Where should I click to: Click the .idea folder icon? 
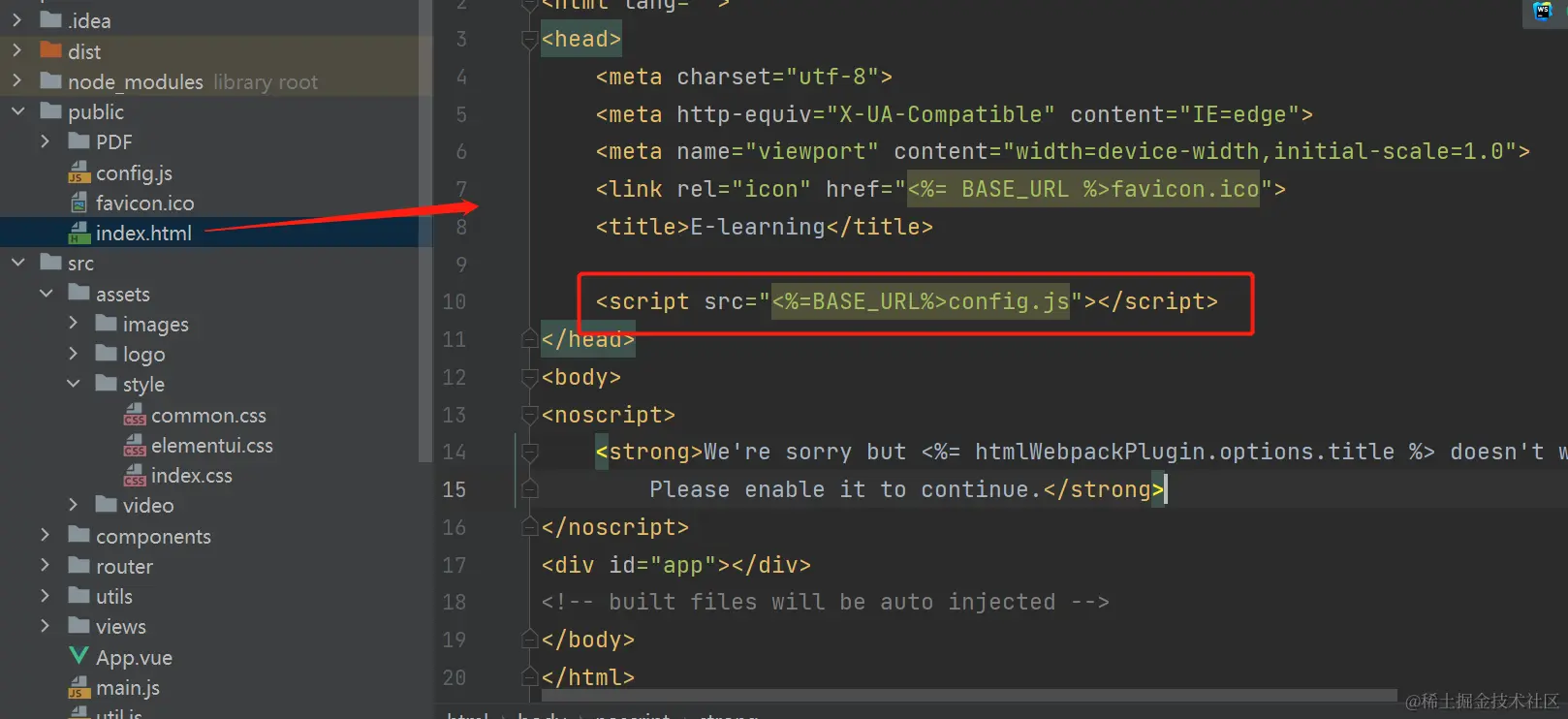coord(51,19)
